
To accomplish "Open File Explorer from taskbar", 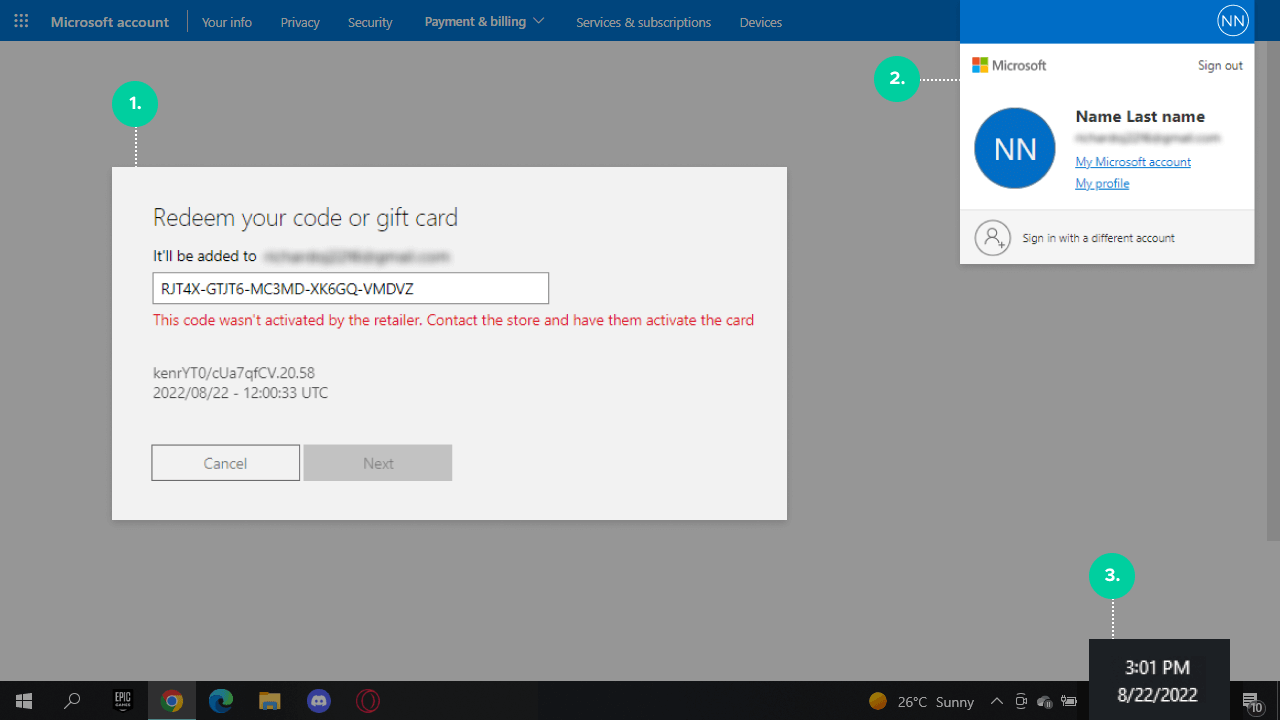I will [x=270, y=701].
